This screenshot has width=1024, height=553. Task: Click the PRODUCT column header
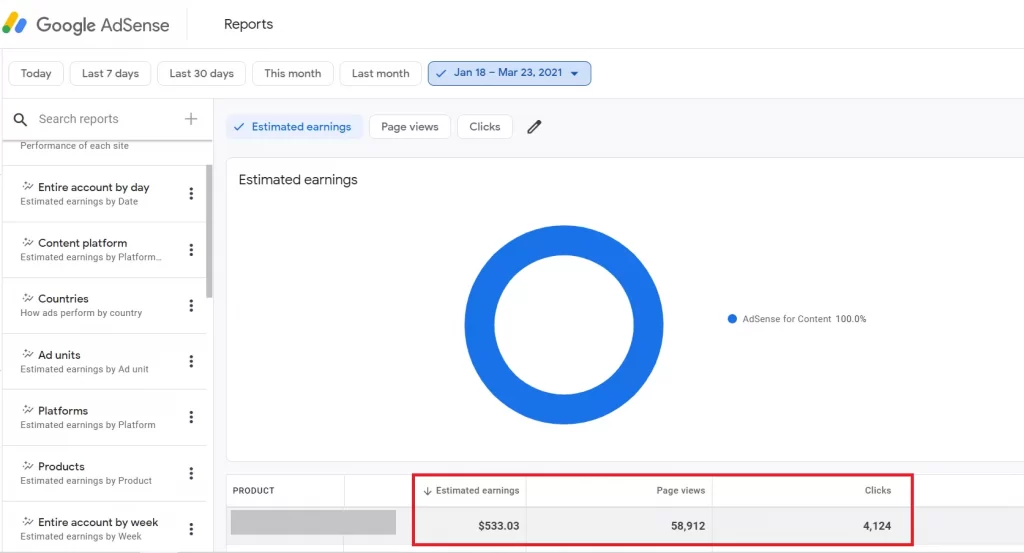[253, 491]
